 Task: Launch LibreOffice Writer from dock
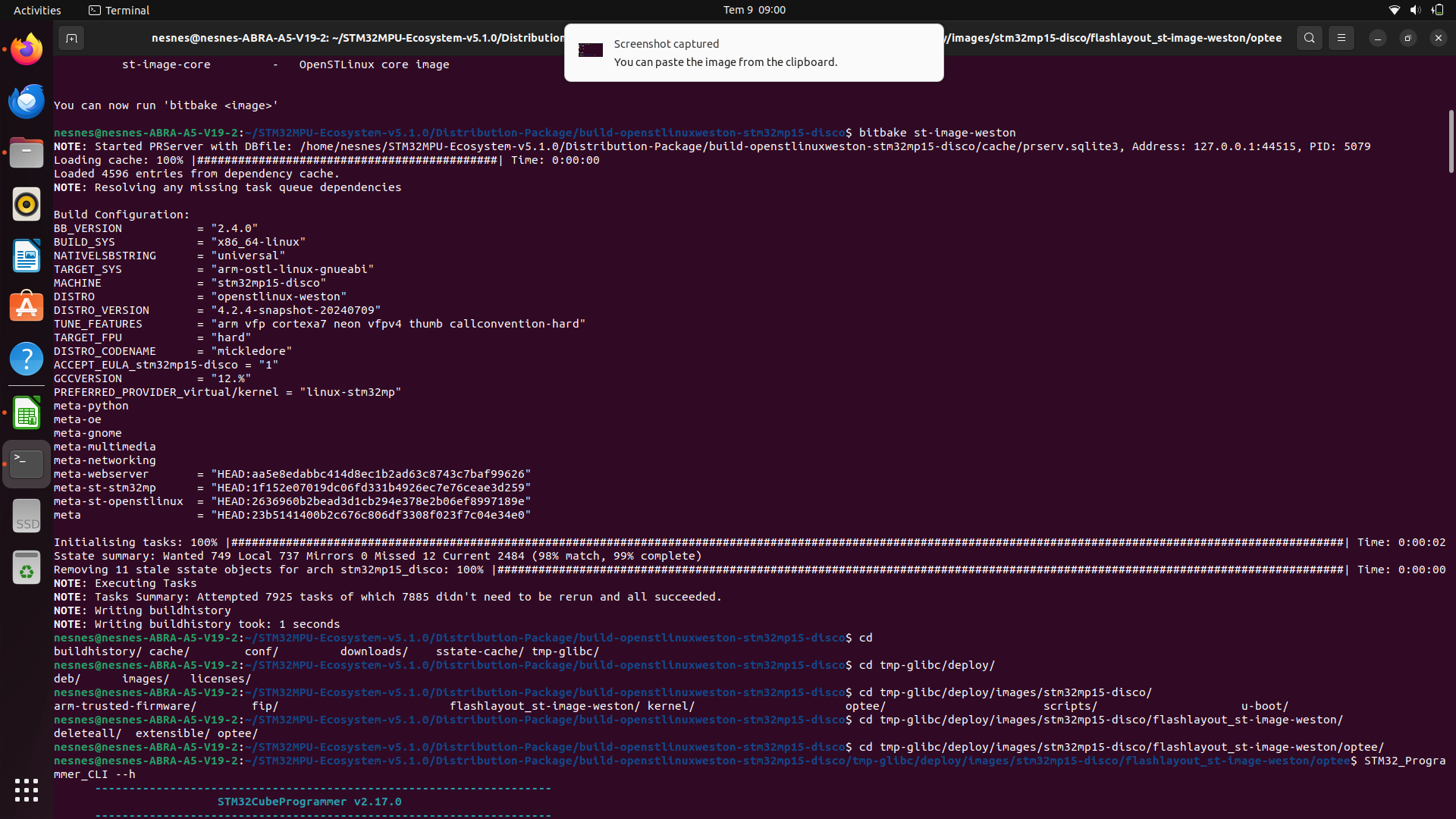27,256
